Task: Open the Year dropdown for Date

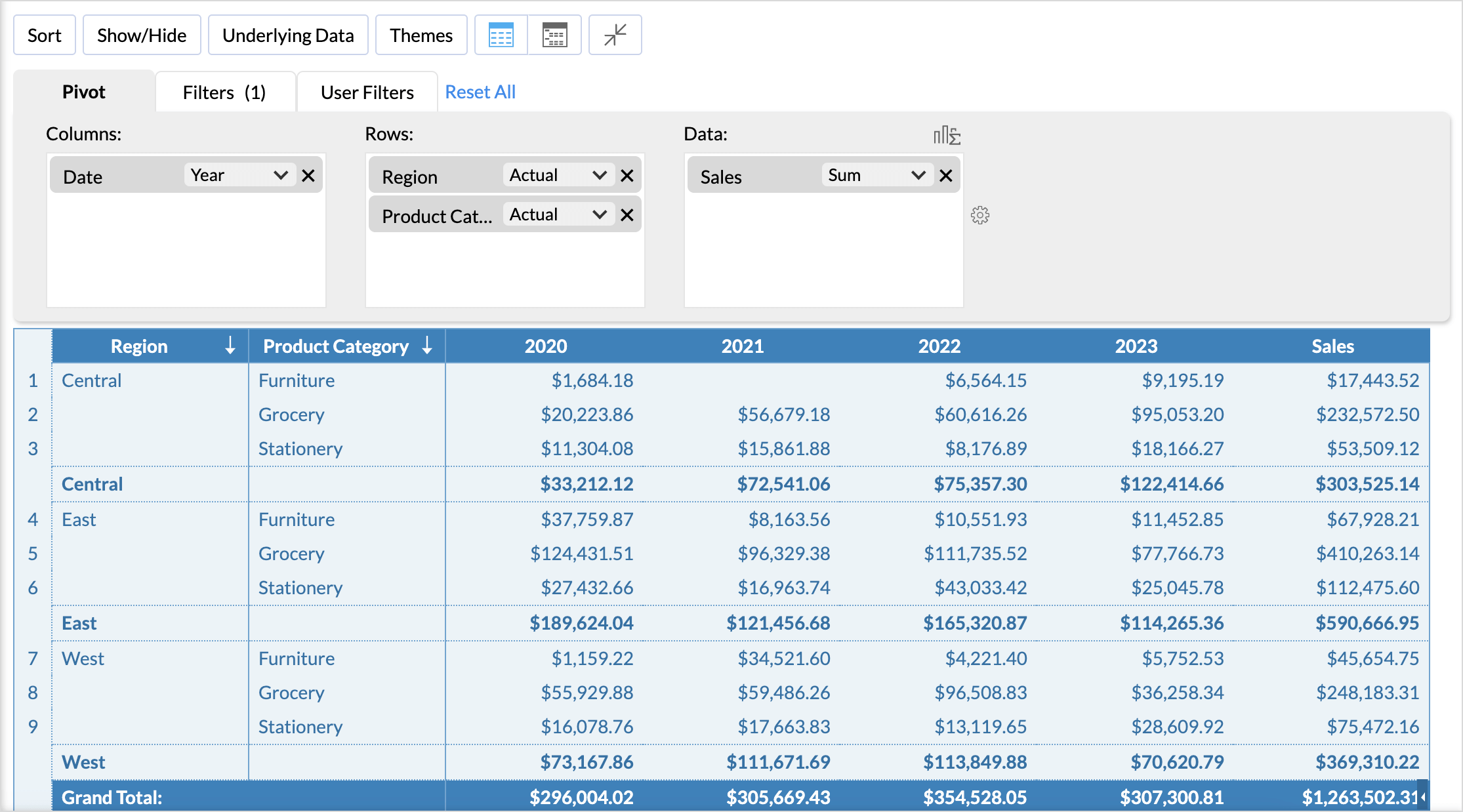Action: click(281, 175)
